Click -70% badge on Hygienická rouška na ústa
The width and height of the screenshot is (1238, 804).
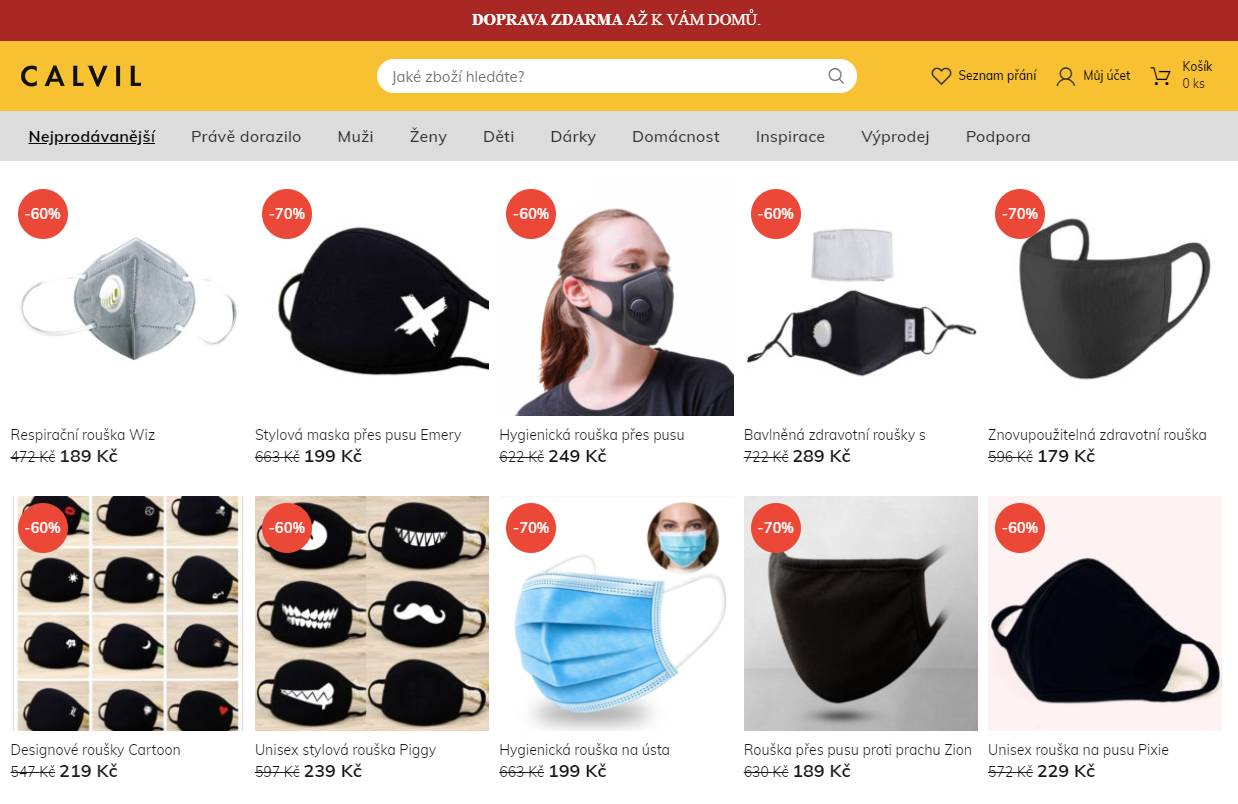531,528
